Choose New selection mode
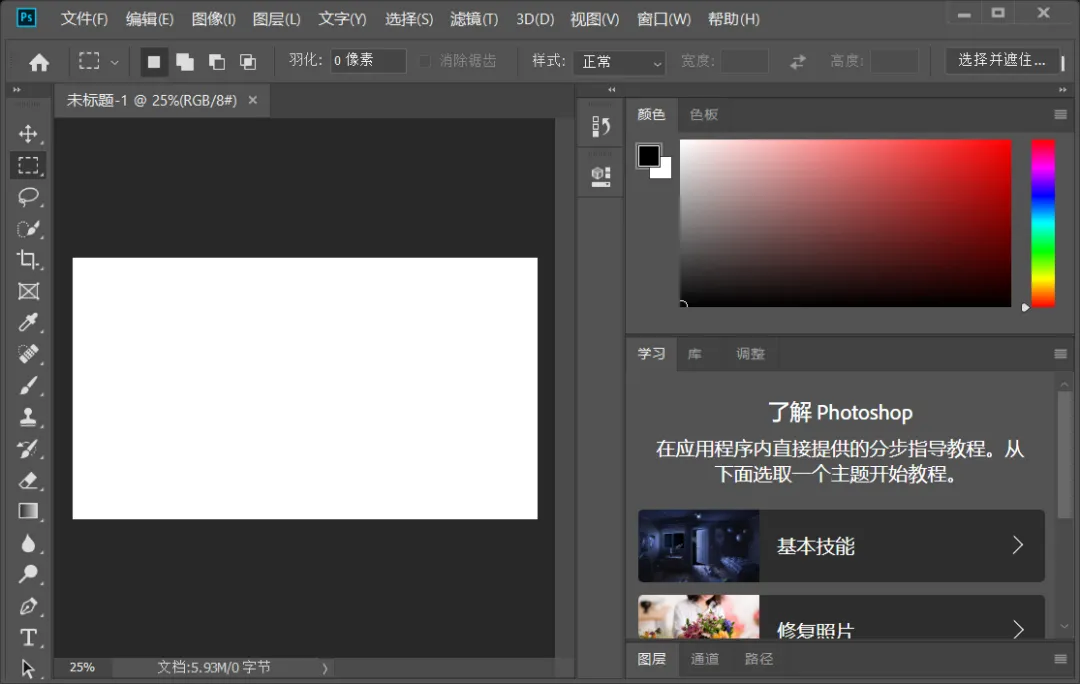 coord(154,62)
